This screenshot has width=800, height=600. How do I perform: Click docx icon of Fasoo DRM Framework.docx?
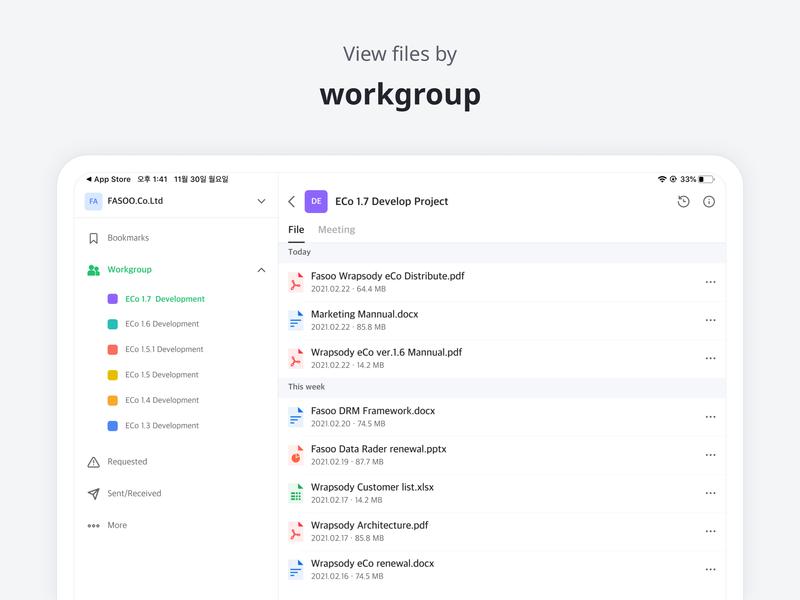click(295, 416)
